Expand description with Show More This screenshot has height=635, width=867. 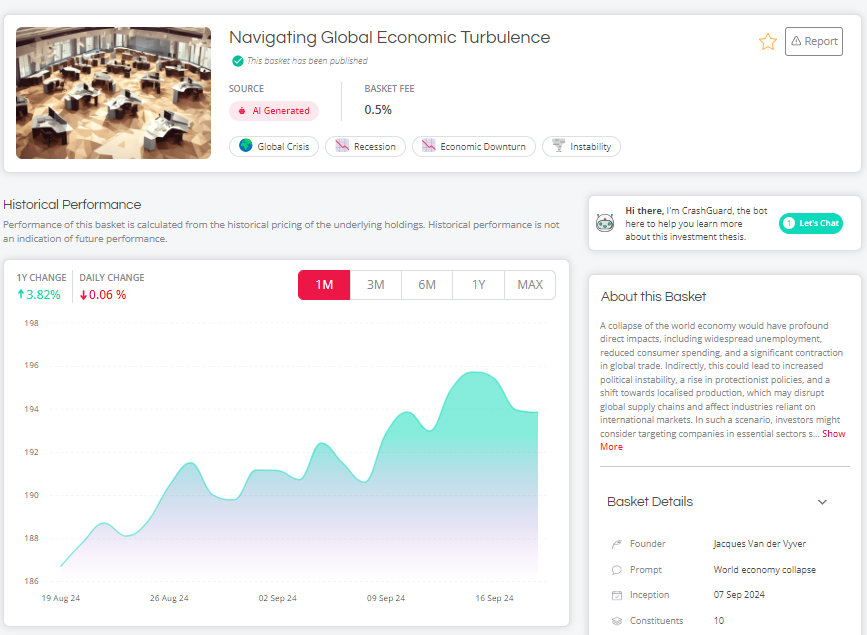point(722,440)
